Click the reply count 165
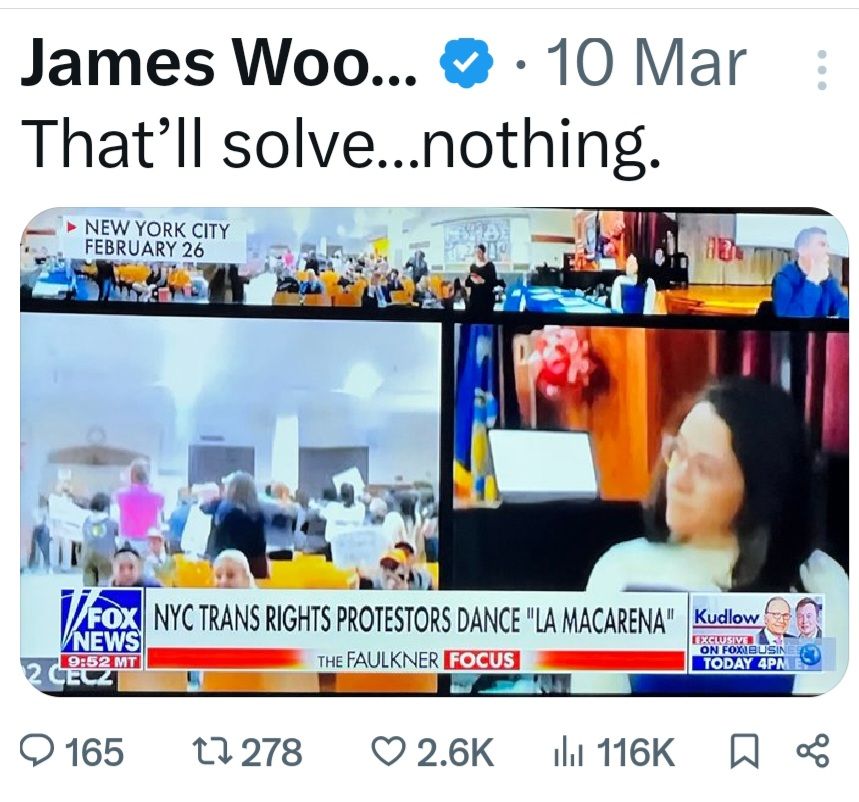This screenshot has width=859, height=802. coord(95,752)
